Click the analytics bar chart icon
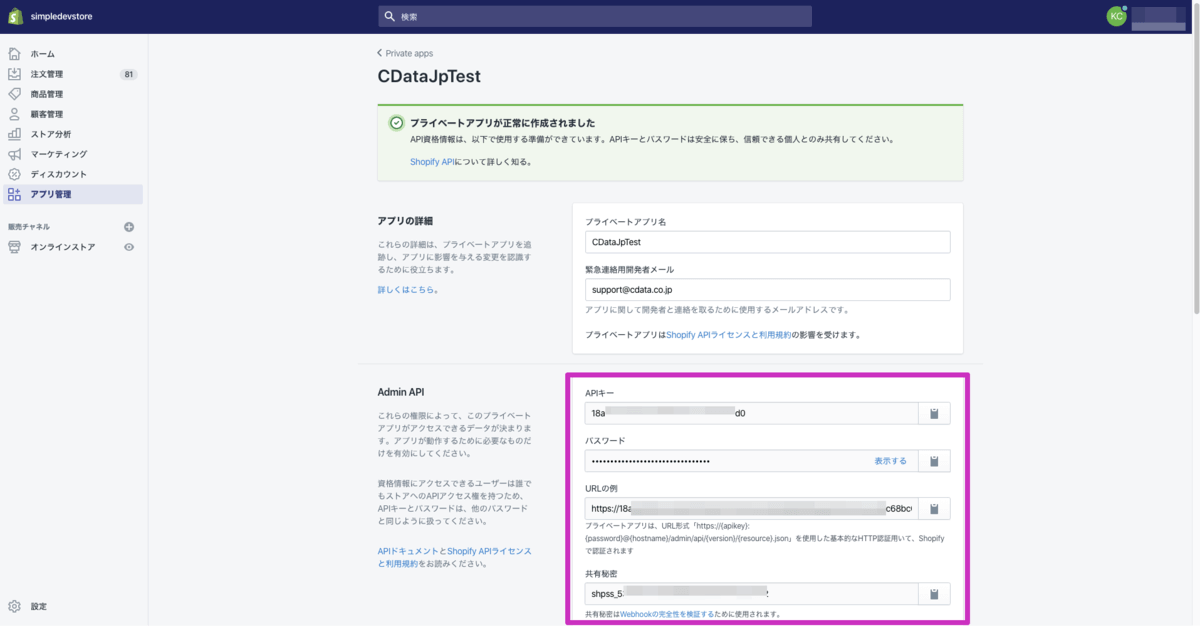 point(14,134)
